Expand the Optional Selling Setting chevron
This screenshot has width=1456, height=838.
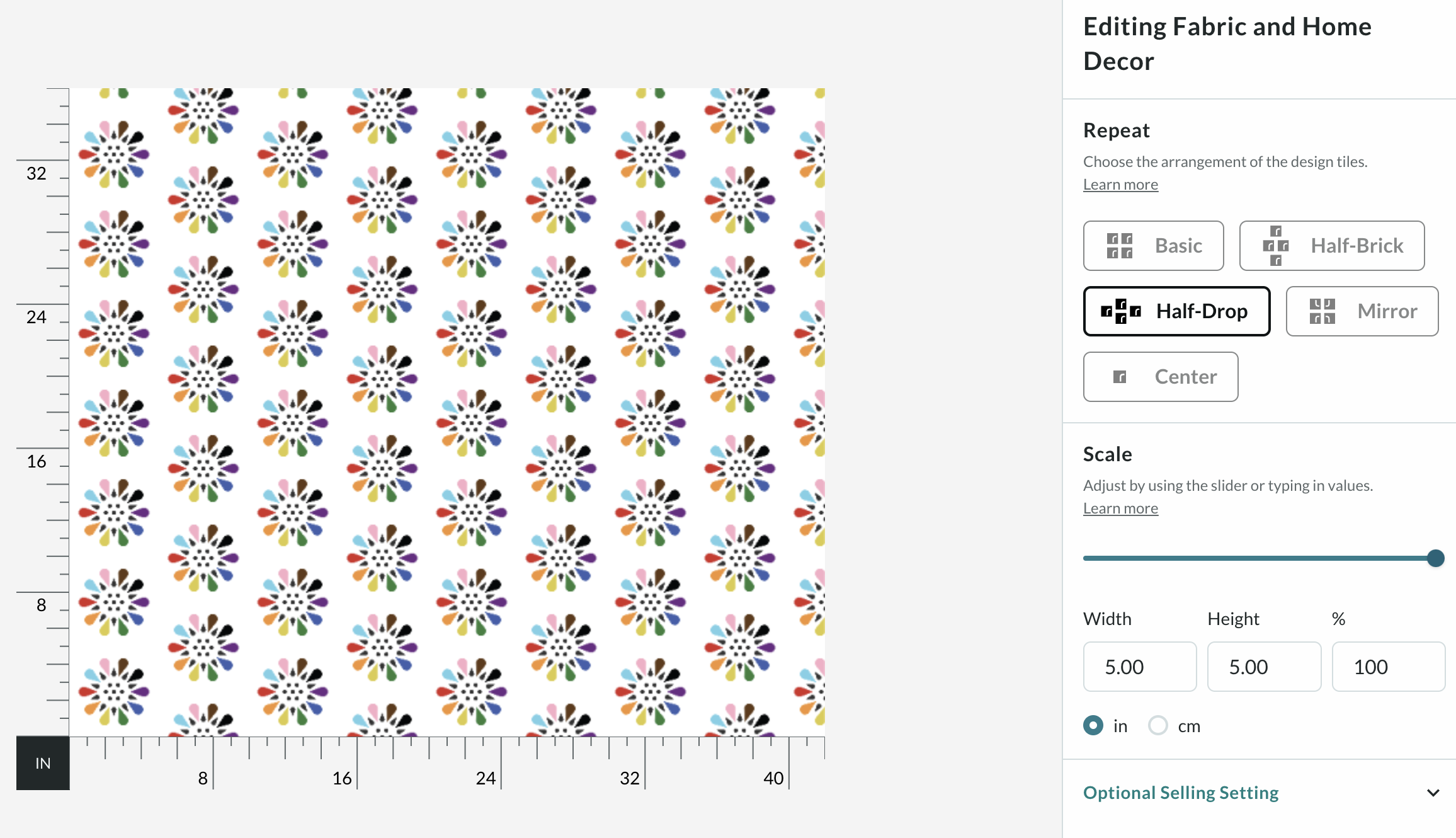(1433, 793)
